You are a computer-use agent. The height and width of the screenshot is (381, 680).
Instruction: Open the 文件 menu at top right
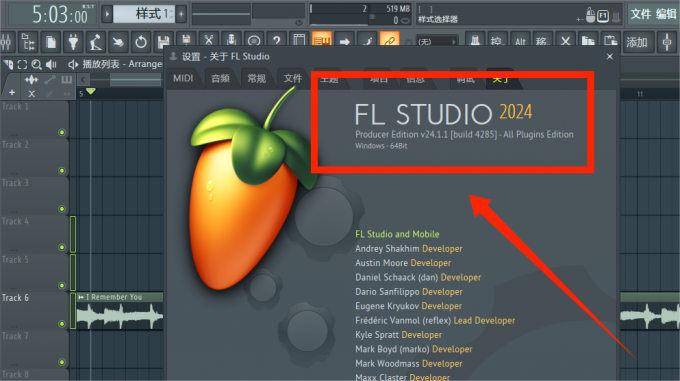641,14
